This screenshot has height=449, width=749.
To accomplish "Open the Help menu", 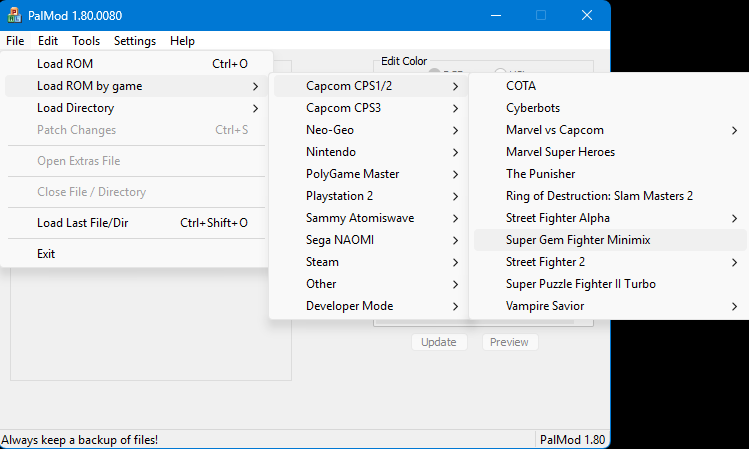I will tap(183, 41).
